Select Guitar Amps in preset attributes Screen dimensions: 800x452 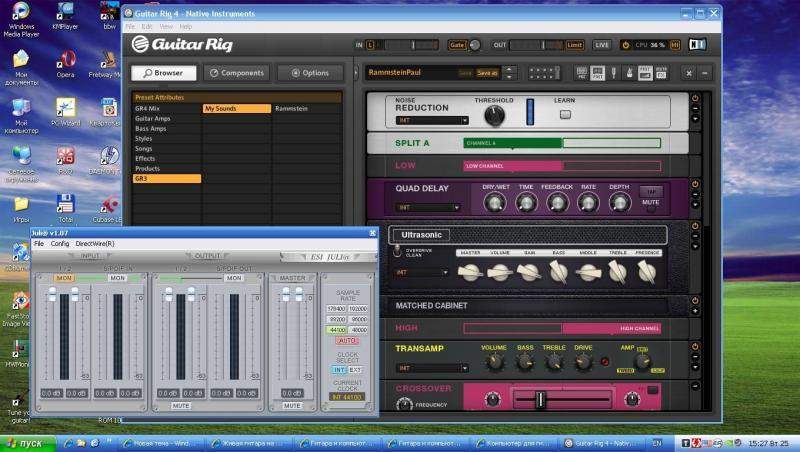pos(153,118)
